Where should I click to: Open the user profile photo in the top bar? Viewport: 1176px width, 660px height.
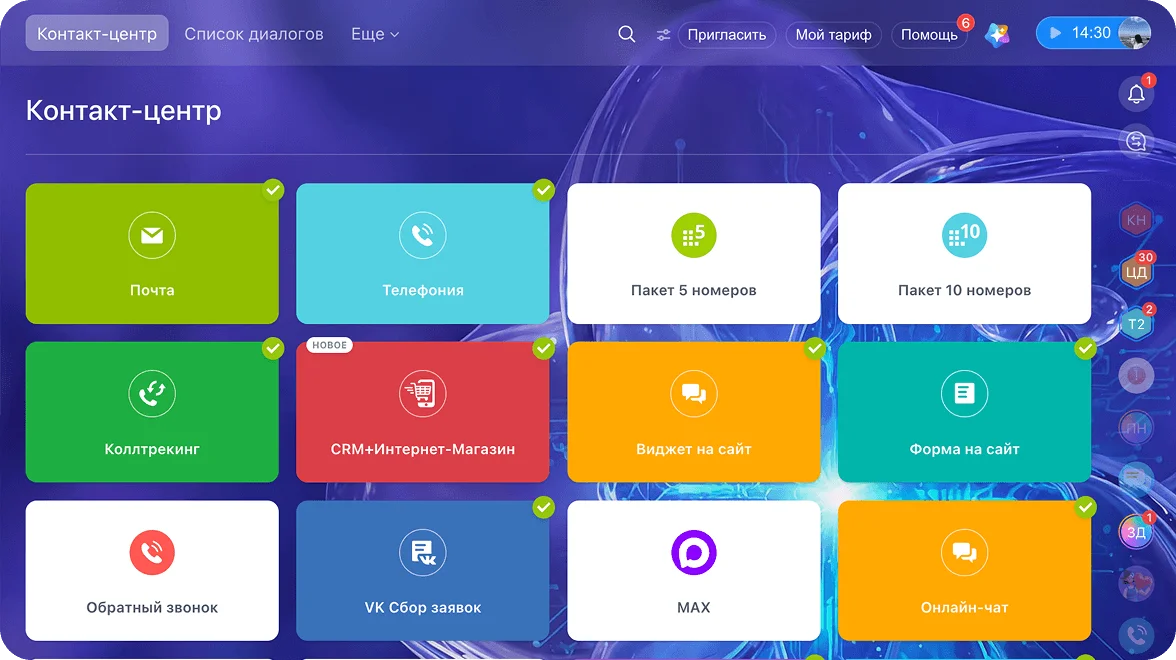coord(1134,33)
